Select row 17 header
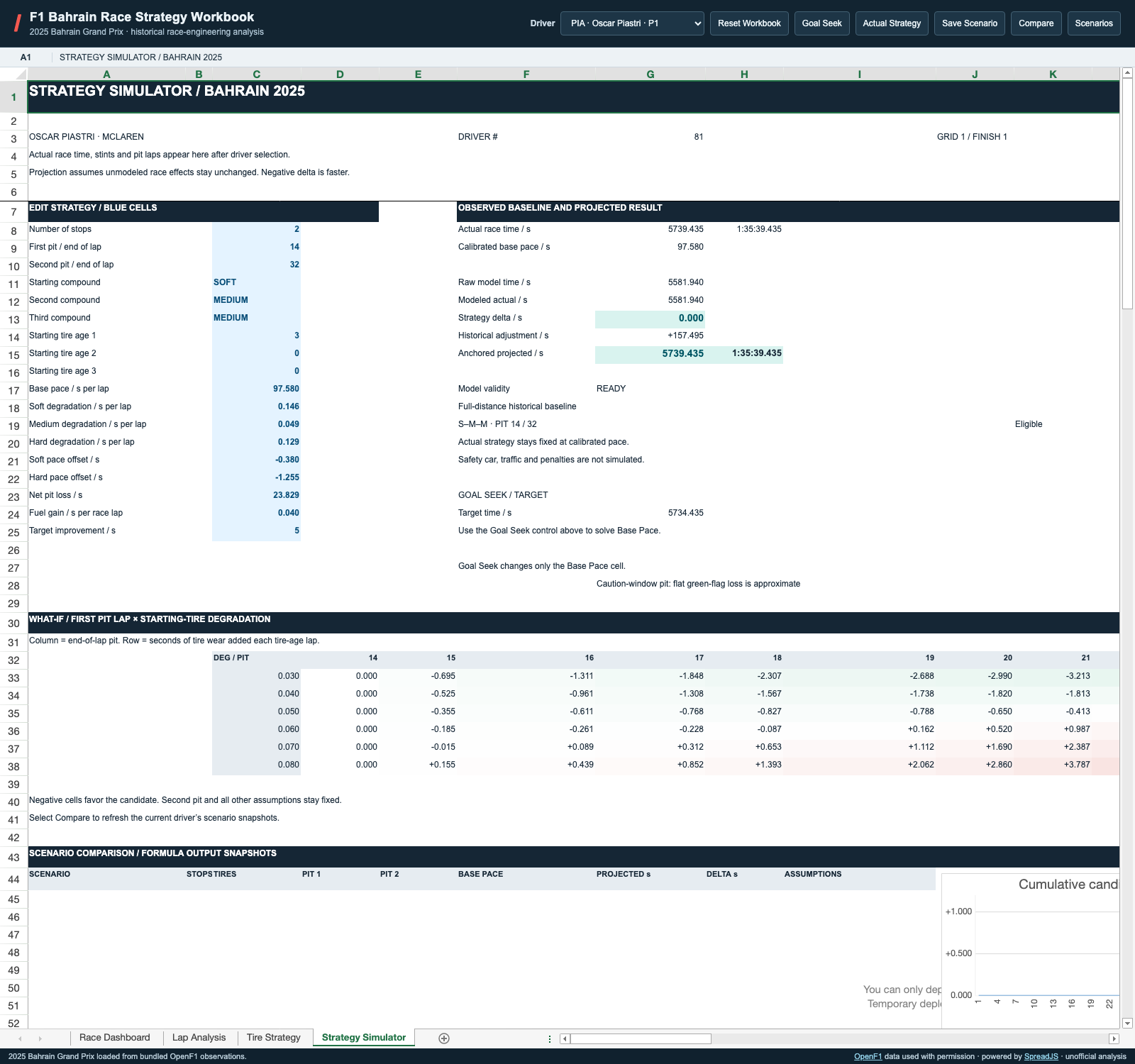 click(x=13, y=391)
